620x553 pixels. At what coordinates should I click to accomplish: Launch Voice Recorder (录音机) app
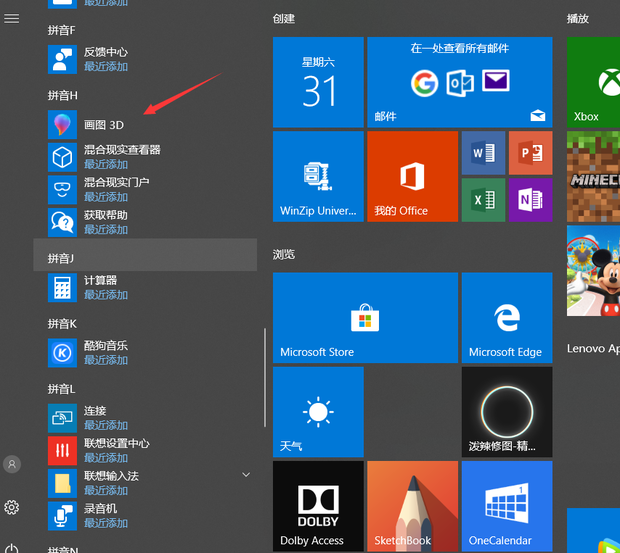point(152,516)
